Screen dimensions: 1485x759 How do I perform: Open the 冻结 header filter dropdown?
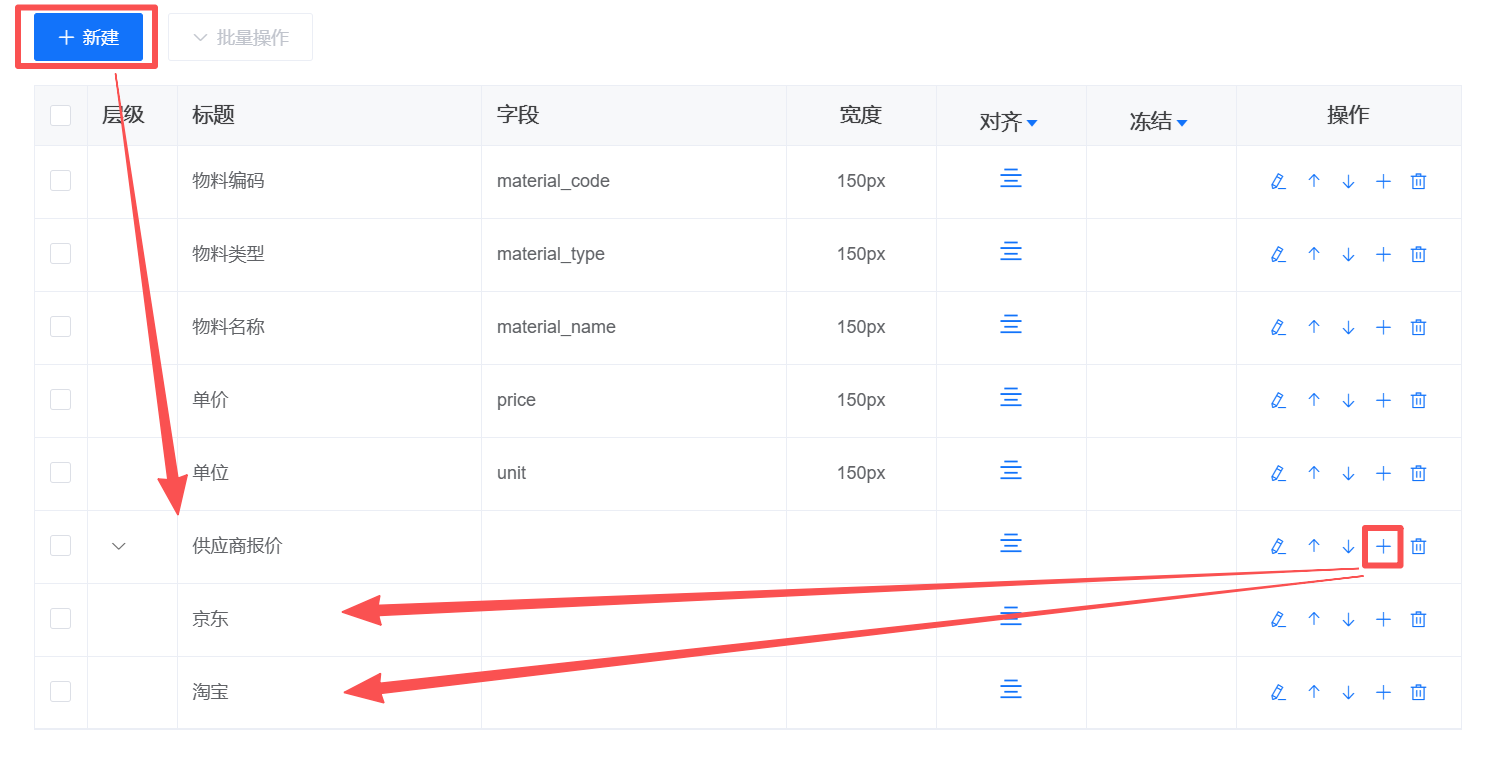(x=1182, y=123)
